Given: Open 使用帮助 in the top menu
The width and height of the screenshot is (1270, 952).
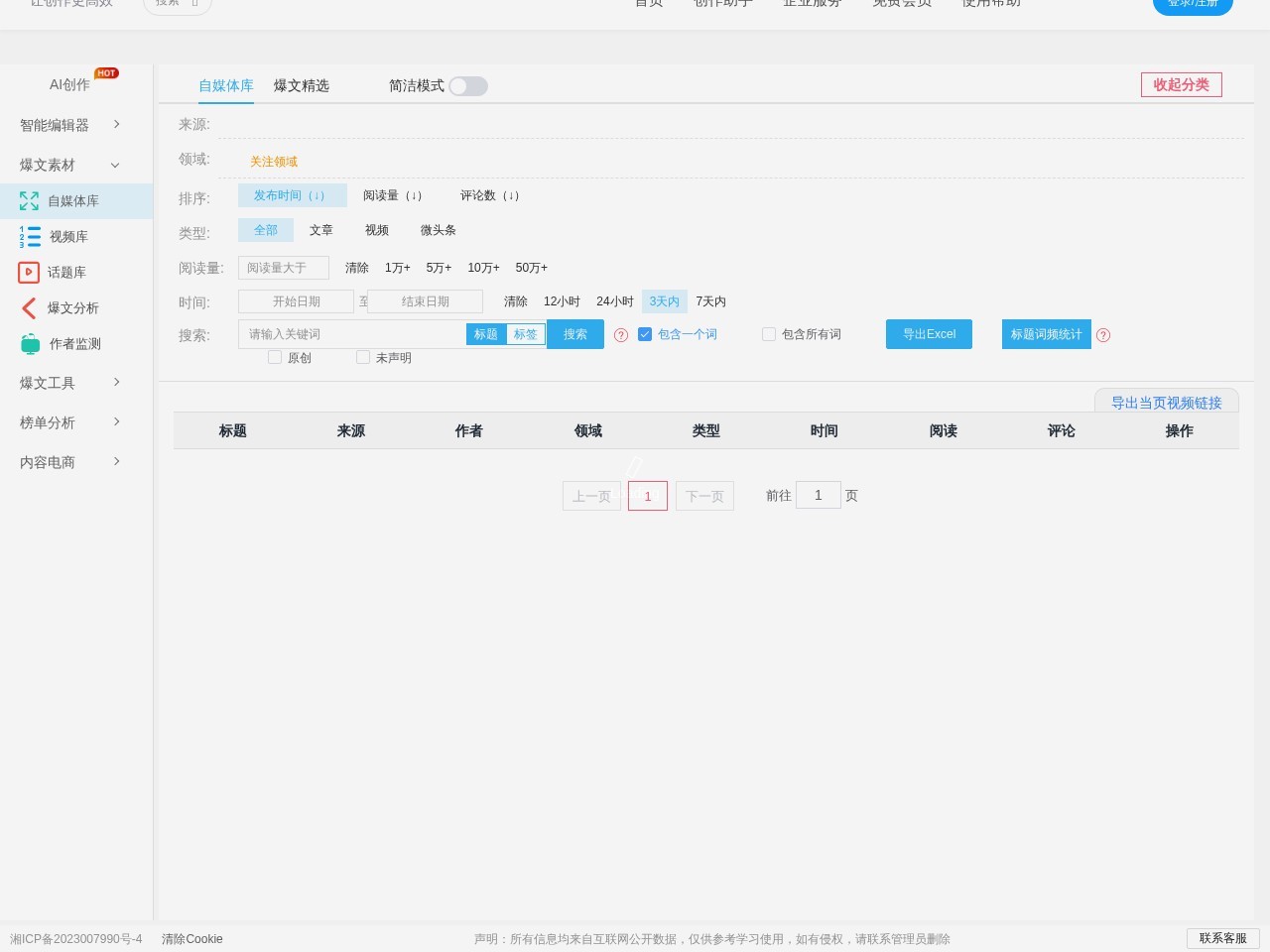Looking at the screenshot, I should coord(989,3).
